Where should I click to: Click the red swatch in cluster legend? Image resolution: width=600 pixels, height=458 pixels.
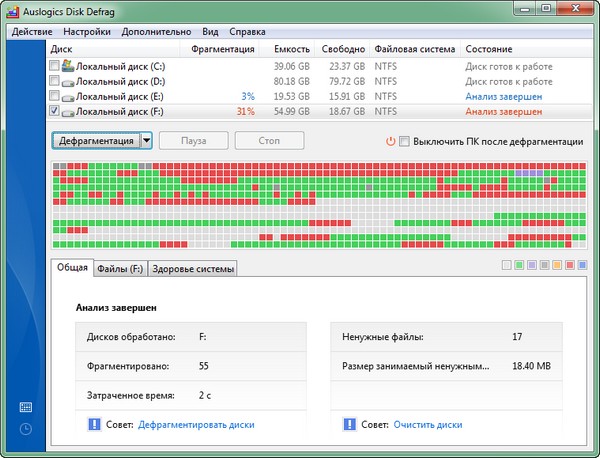tap(570, 266)
